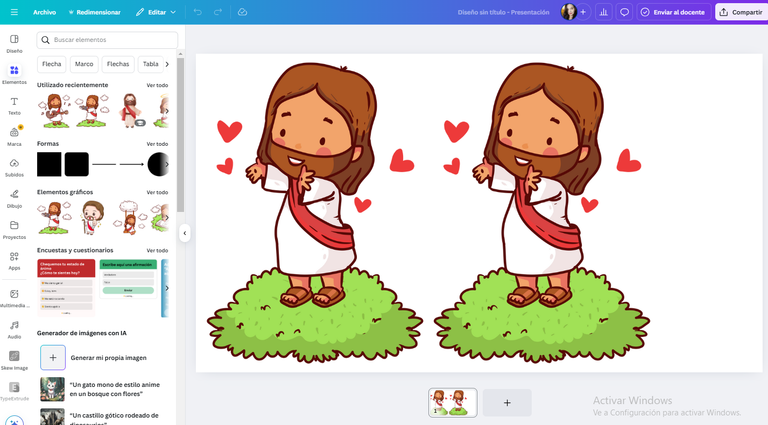Open the hamburger main menu
Viewport: 768px width, 425px height.
pyautogui.click(x=14, y=12)
